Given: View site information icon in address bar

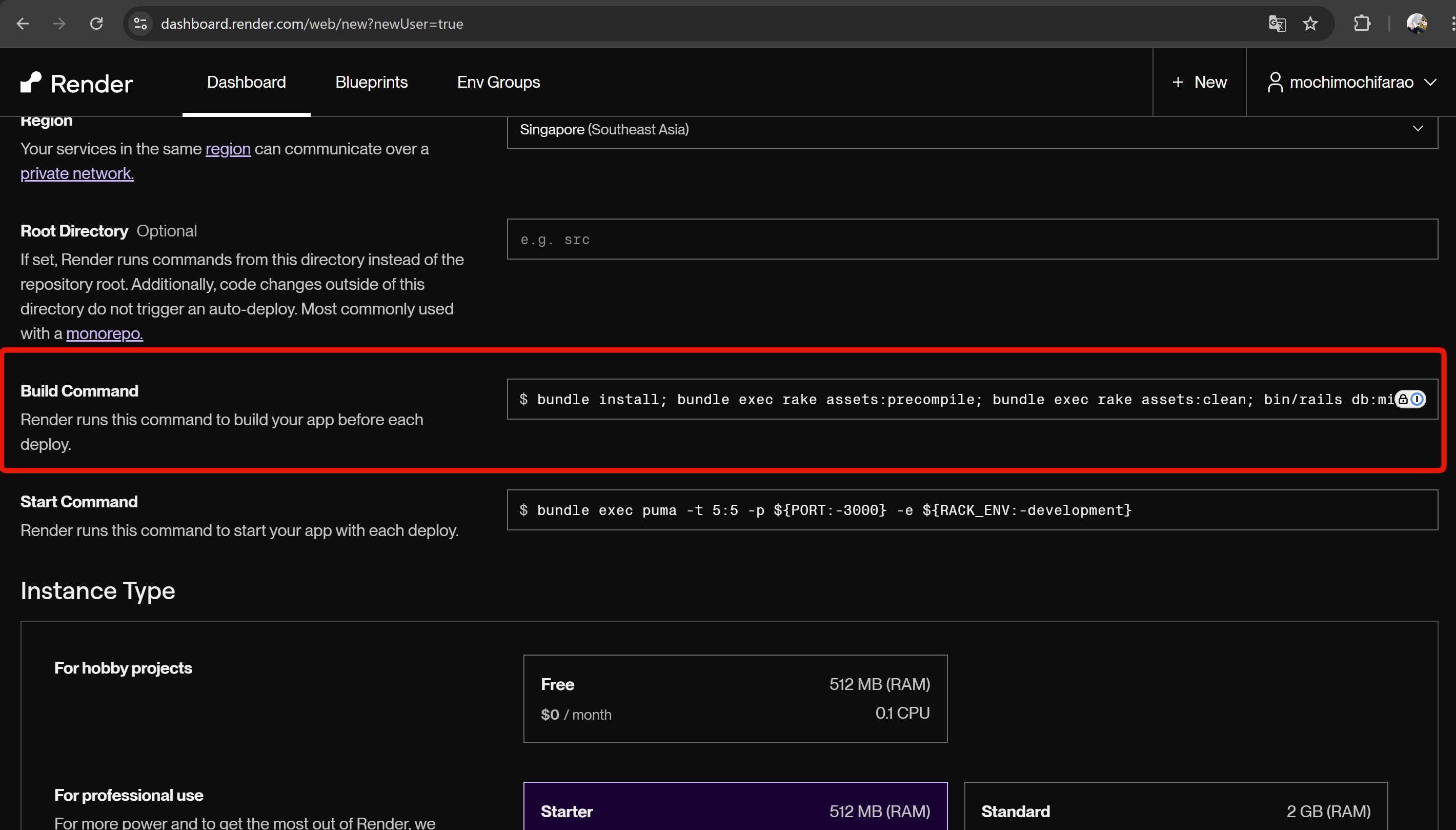Looking at the screenshot, I should pyautogui.click(x=140, y=24).
